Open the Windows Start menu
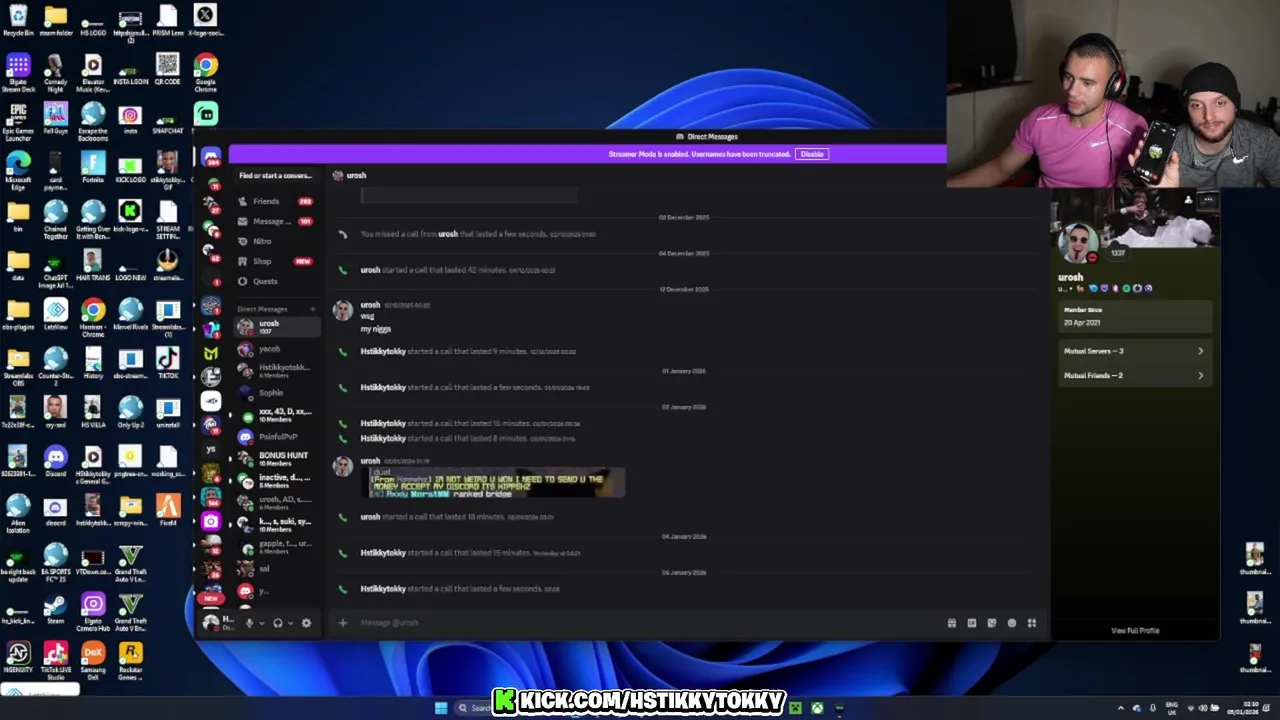This screenshot has height=720, width=1280. point(441,708)
